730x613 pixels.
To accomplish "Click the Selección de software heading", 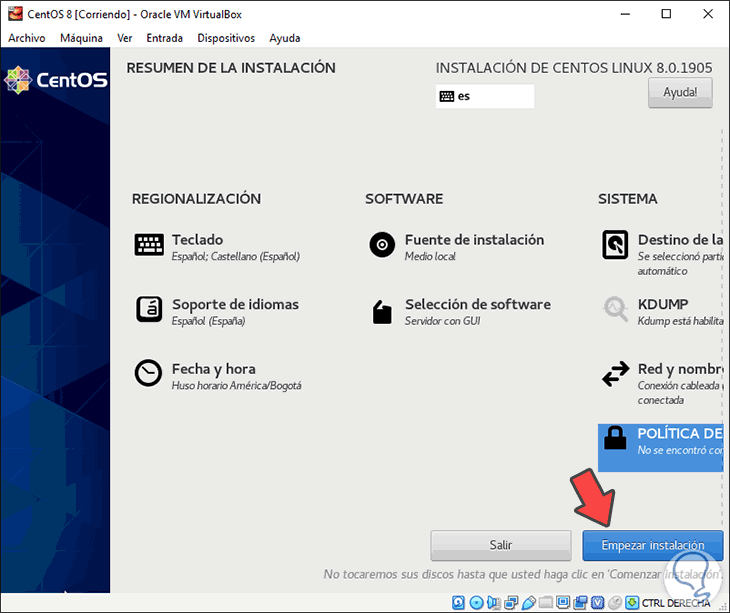I will pos(478,304).
